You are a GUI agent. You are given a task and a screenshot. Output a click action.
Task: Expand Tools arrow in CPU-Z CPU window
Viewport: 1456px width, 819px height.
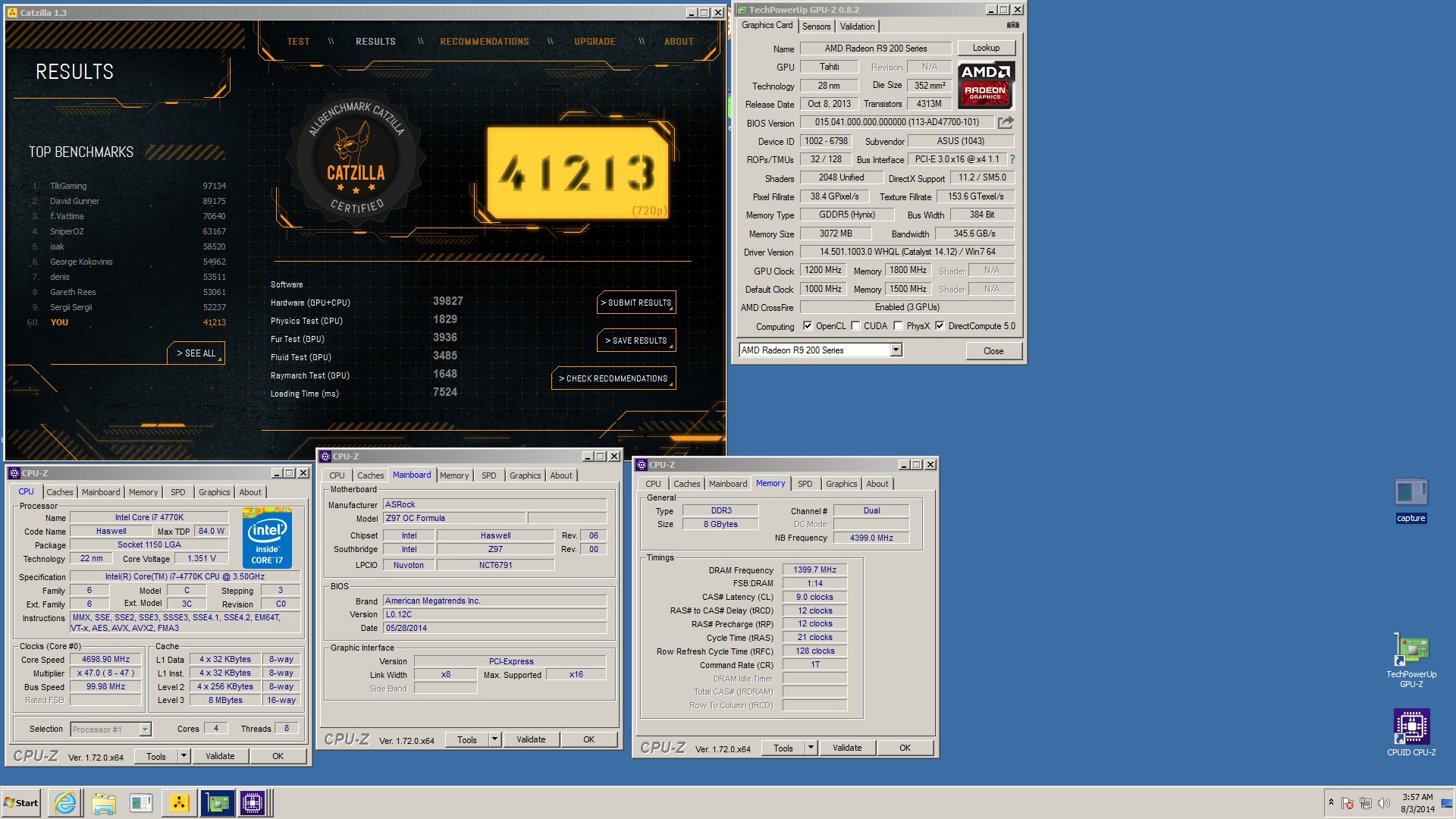(183, 756)
